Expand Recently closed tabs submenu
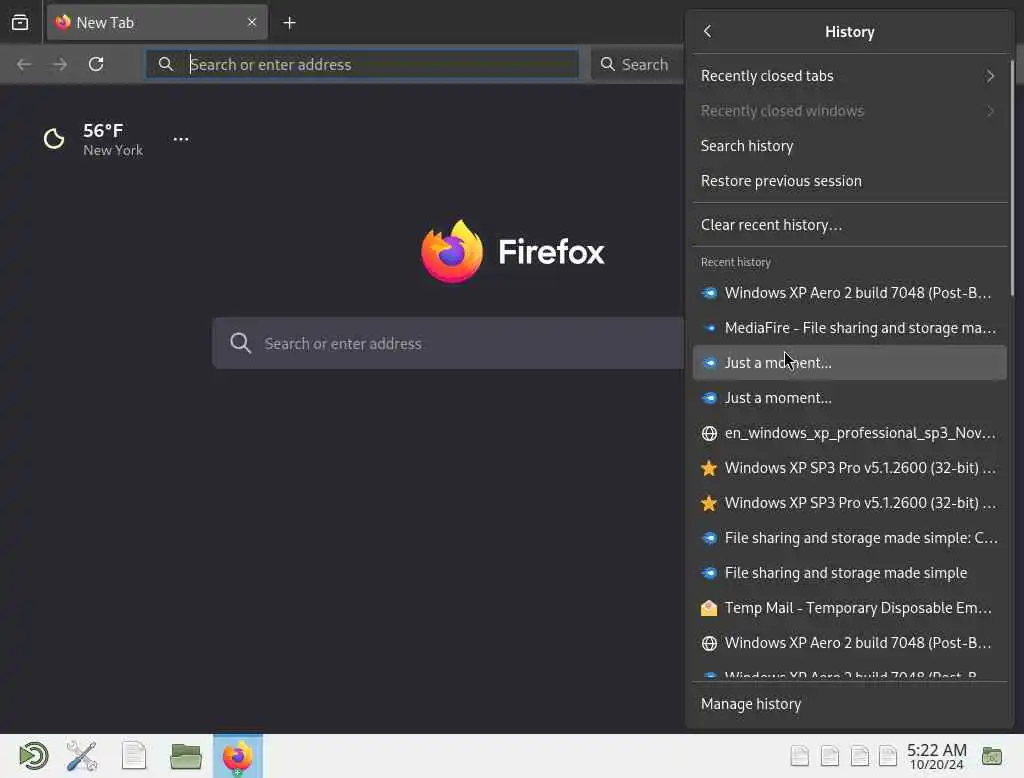 click(849, 76)
